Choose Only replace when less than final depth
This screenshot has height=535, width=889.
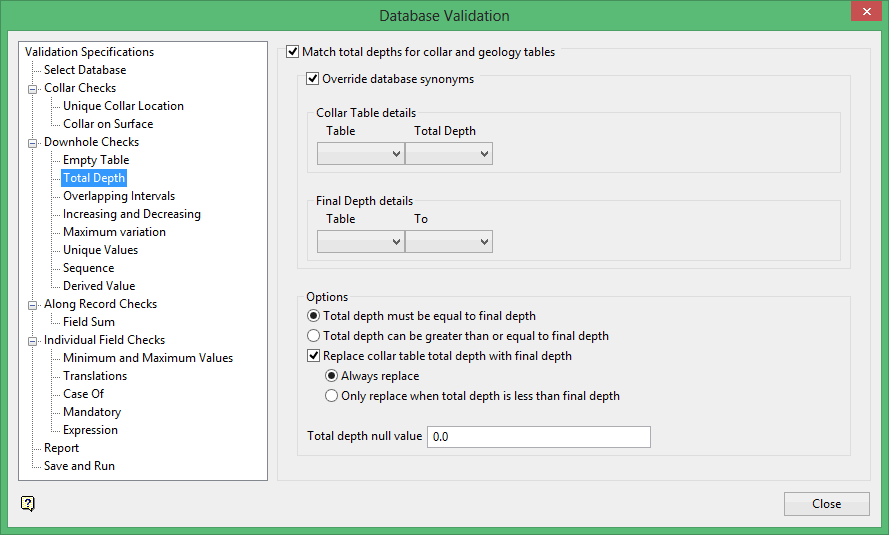tap(332, 396)
